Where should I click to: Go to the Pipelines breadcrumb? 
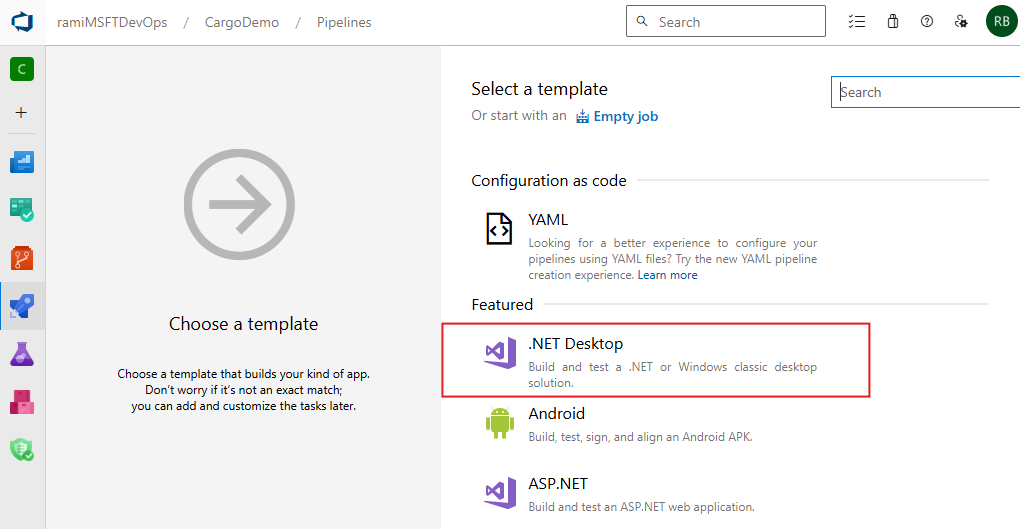click(x=344, y=22)
